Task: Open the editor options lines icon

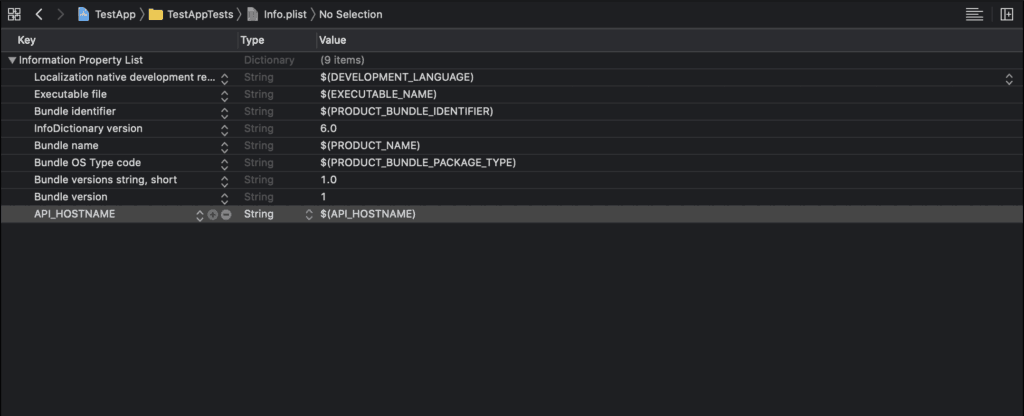Action: coord(974,14)
